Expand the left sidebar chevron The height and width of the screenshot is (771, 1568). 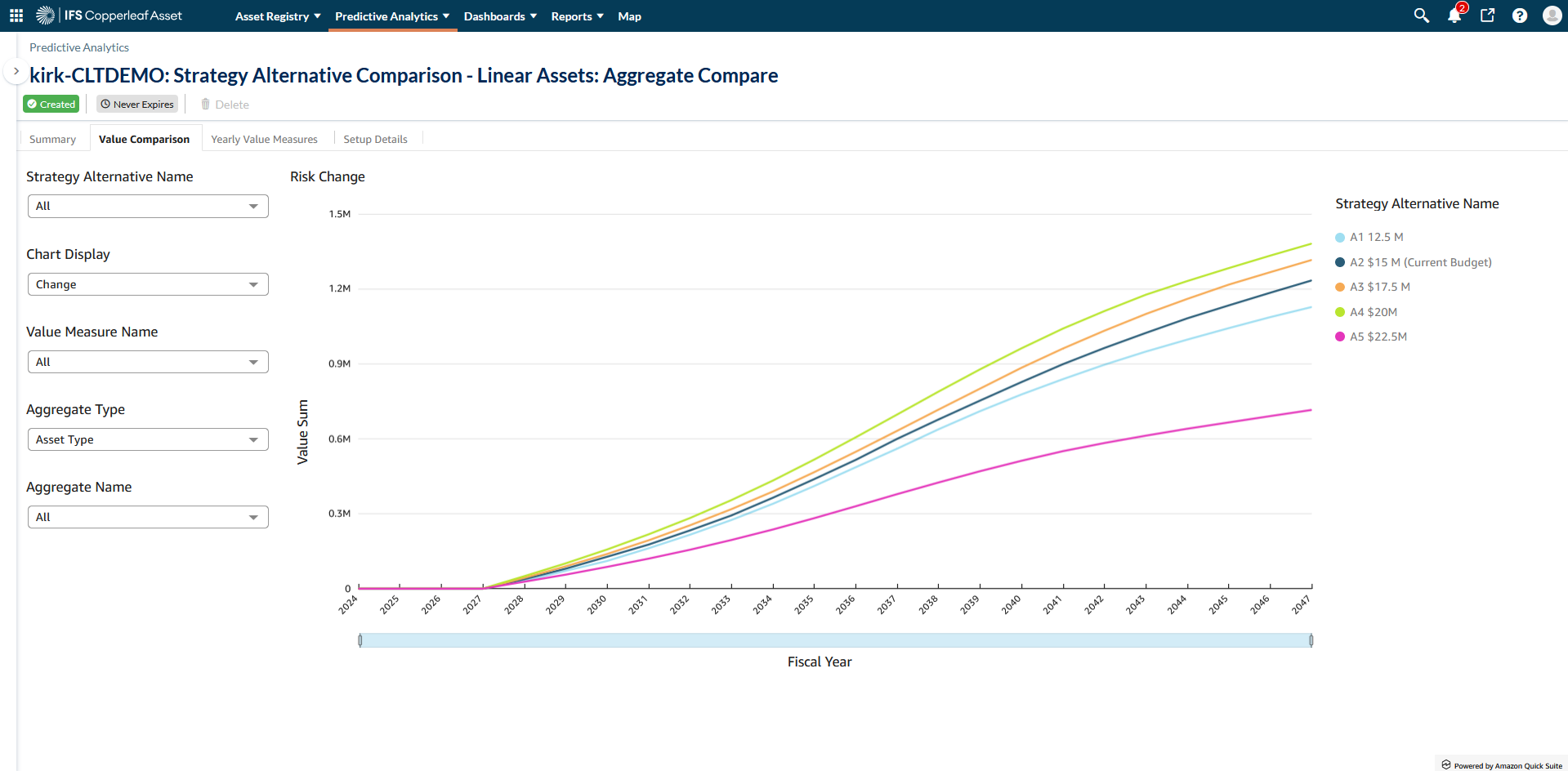(16, 71)
